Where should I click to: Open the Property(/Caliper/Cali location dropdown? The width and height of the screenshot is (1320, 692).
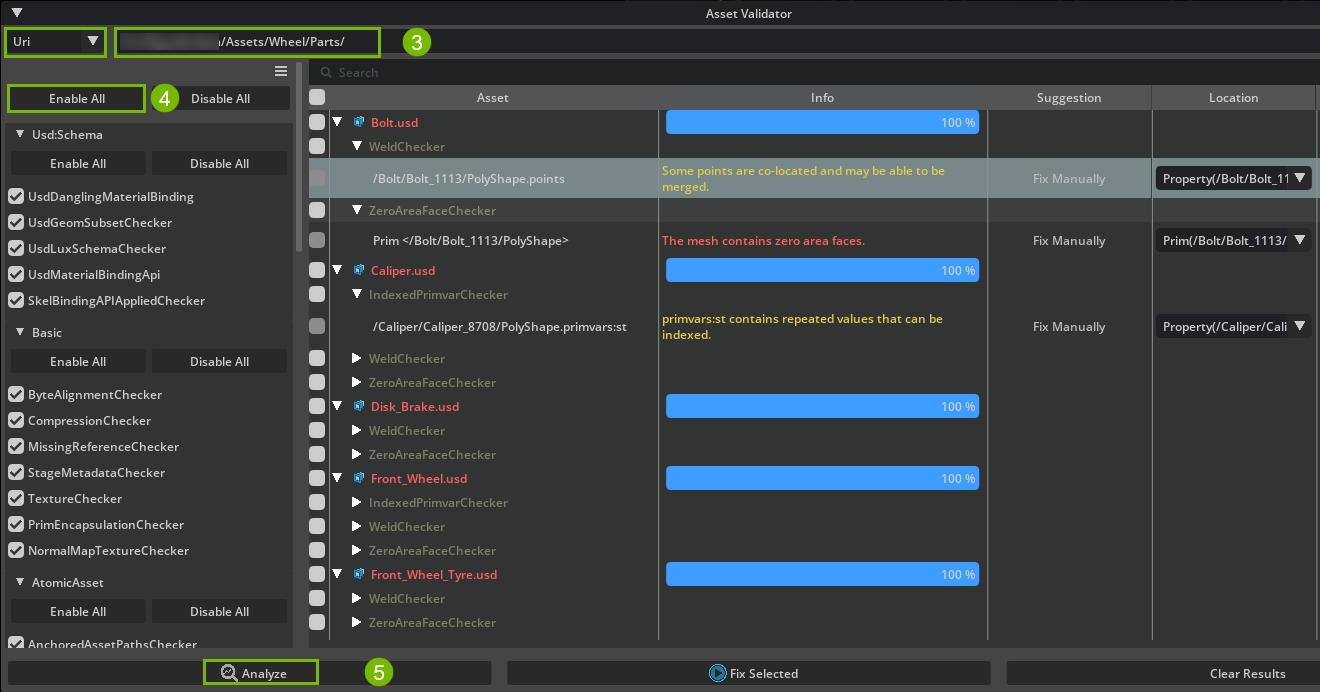1234,326
